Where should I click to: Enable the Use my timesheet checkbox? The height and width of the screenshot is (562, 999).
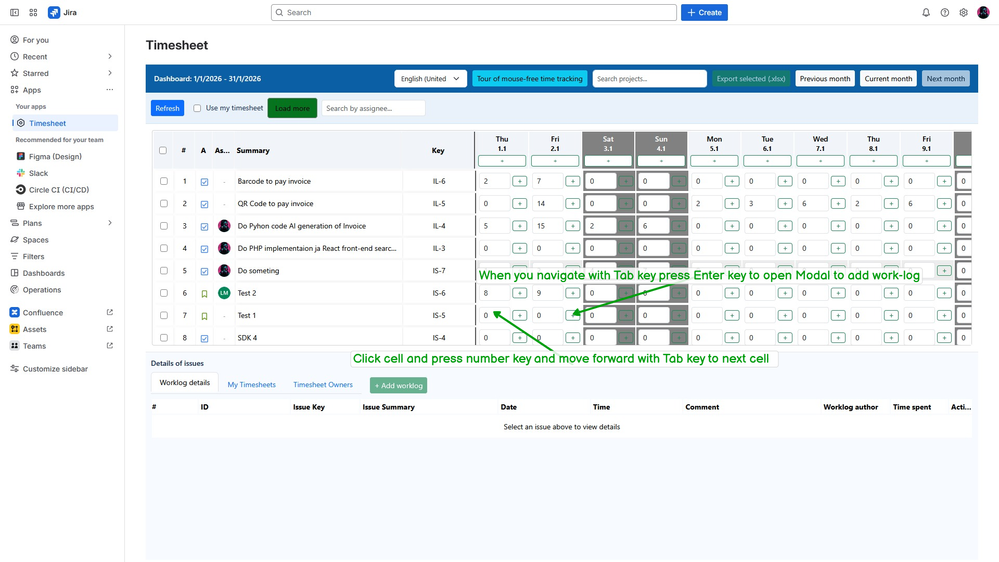(197, 108)
